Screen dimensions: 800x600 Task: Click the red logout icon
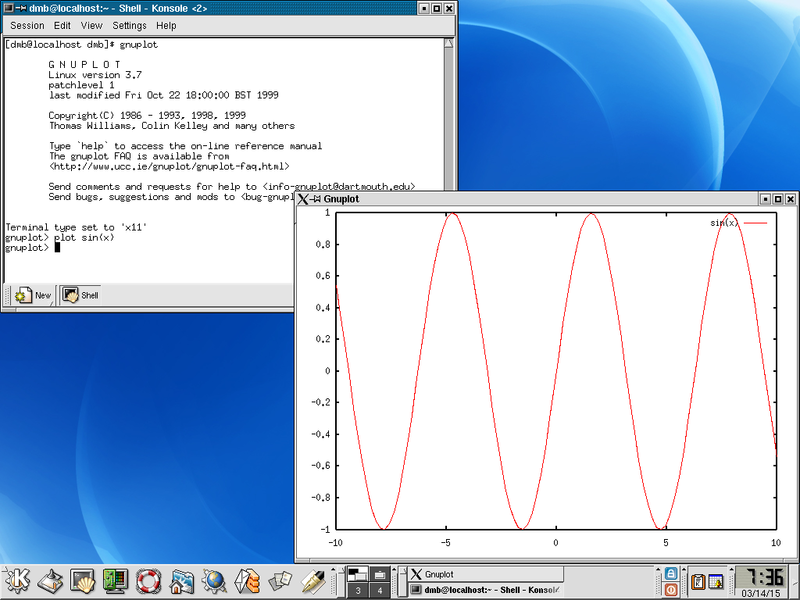point(671,590)
